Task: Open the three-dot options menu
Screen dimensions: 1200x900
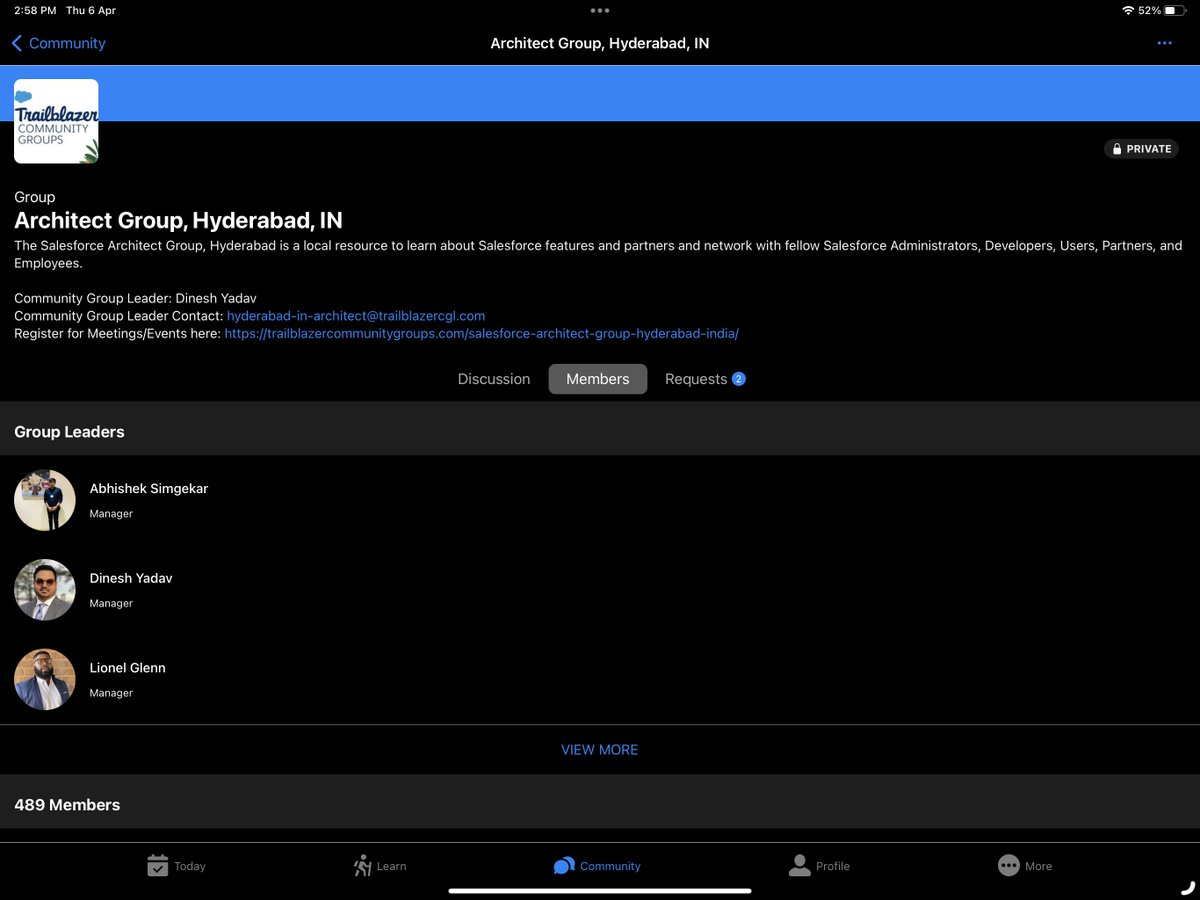Action: pyautogui.click(x=1164, y=43)
